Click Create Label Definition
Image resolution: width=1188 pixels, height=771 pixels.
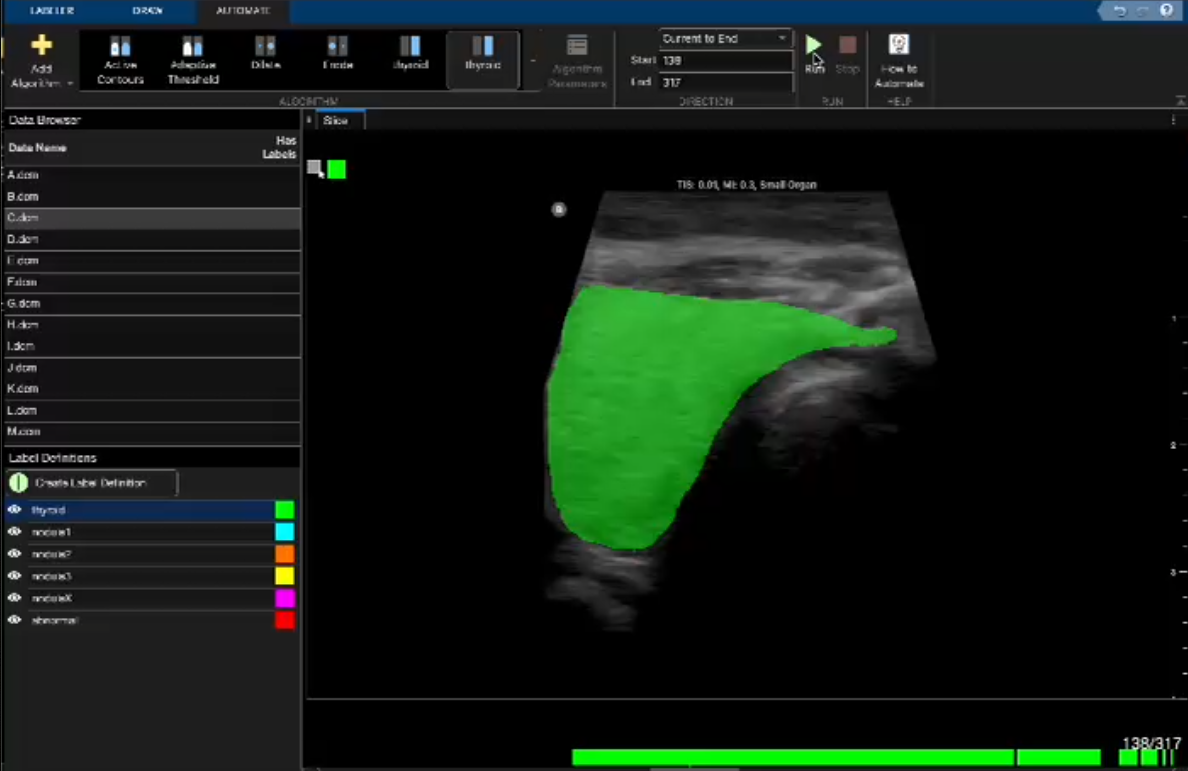(90, 481)
